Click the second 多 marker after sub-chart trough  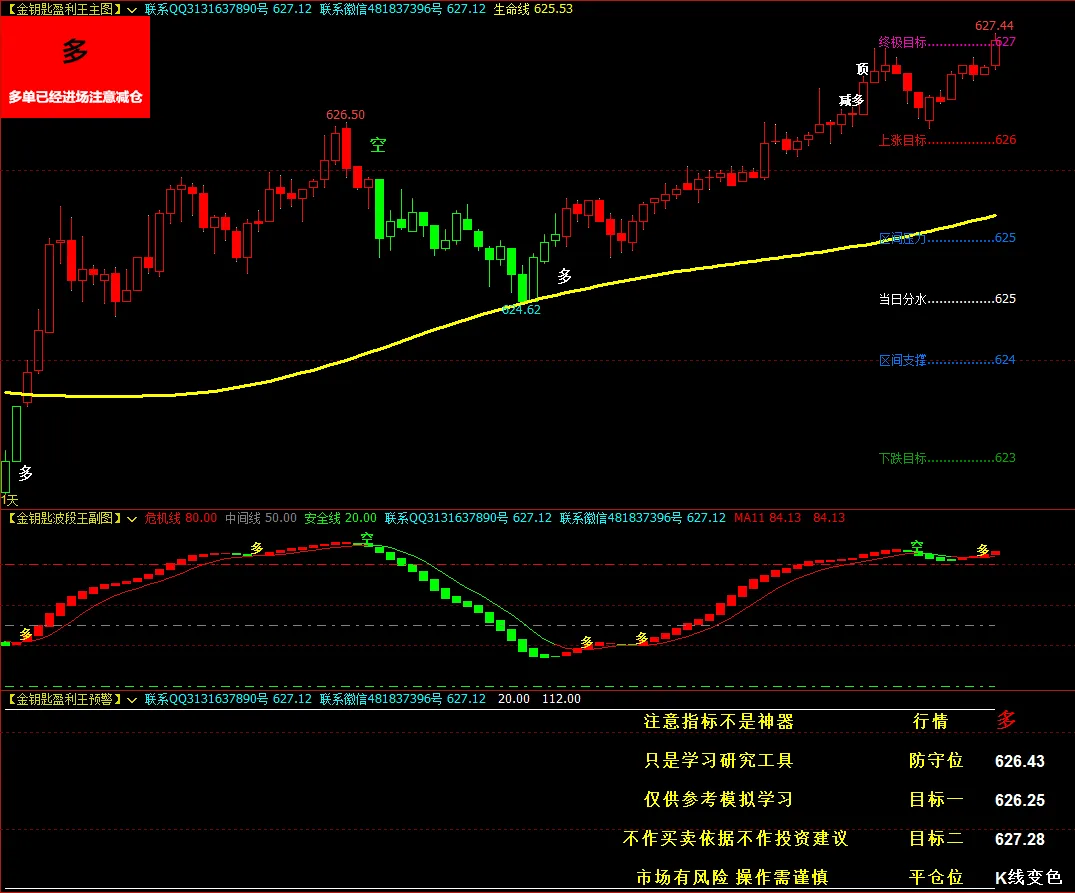point(642,639)
